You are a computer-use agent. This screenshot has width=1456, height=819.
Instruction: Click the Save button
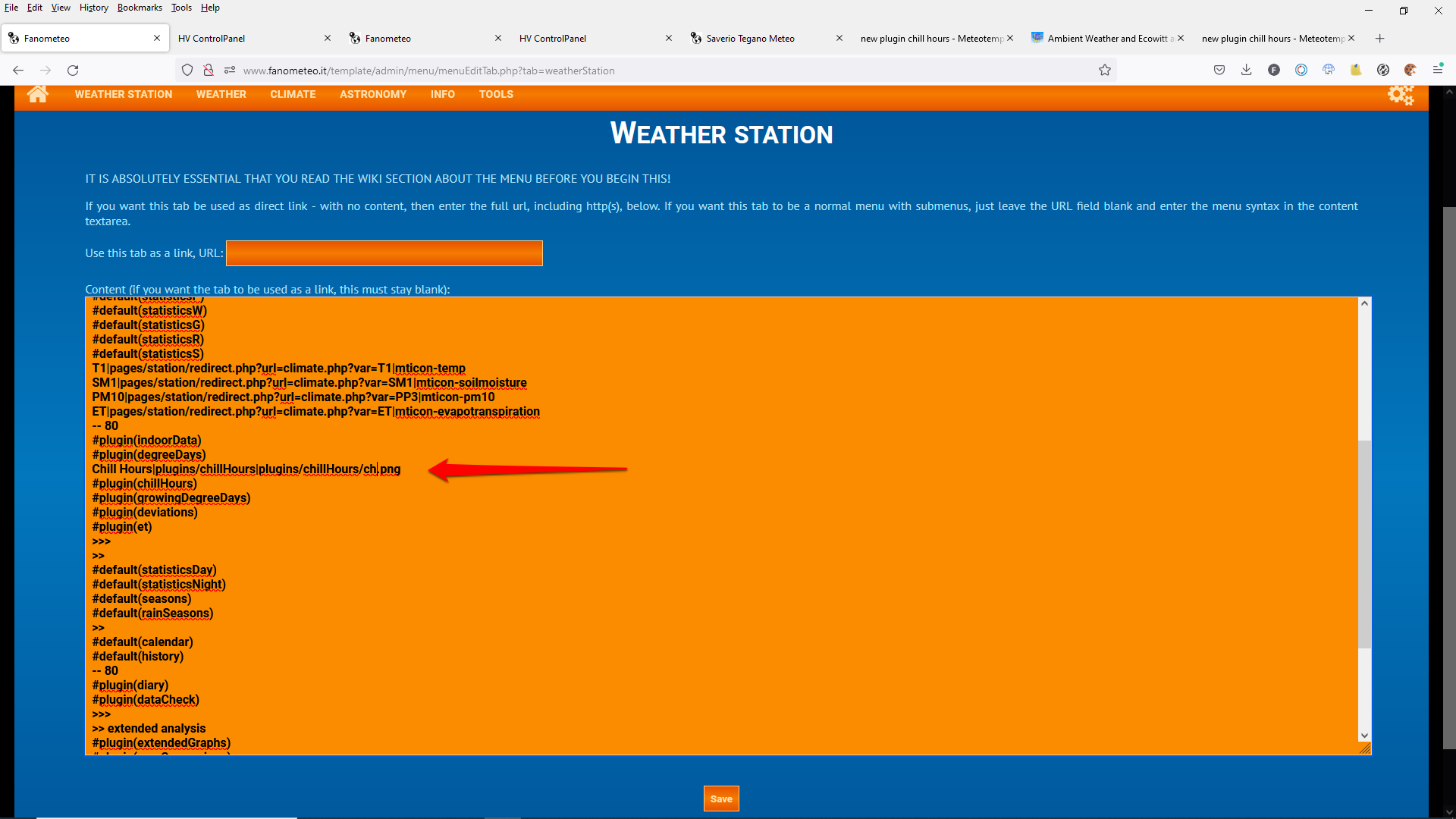pyautogui.click(x=721, y=799)
